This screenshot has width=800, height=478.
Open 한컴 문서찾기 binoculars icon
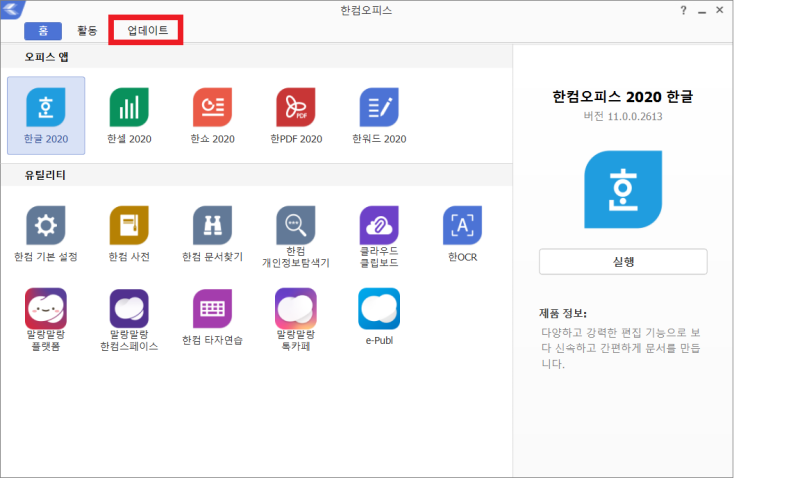tap(212, 225)
